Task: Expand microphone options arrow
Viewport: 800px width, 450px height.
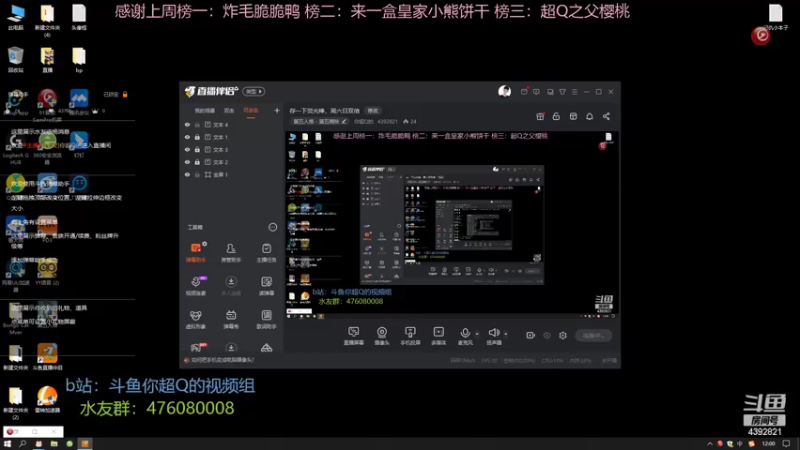Action: tap(477, 334)
